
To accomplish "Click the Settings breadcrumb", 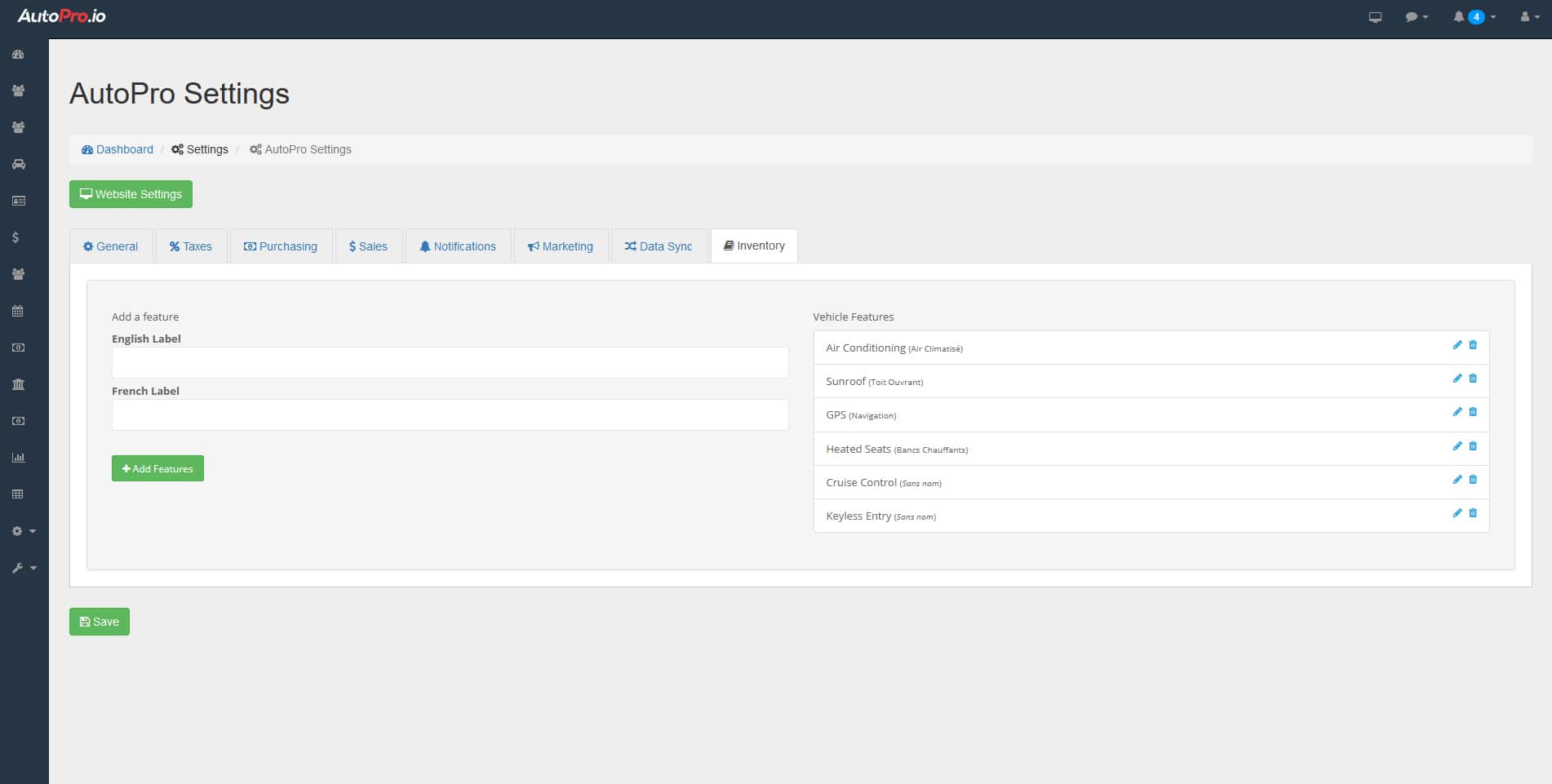I will tap(200, 149).
